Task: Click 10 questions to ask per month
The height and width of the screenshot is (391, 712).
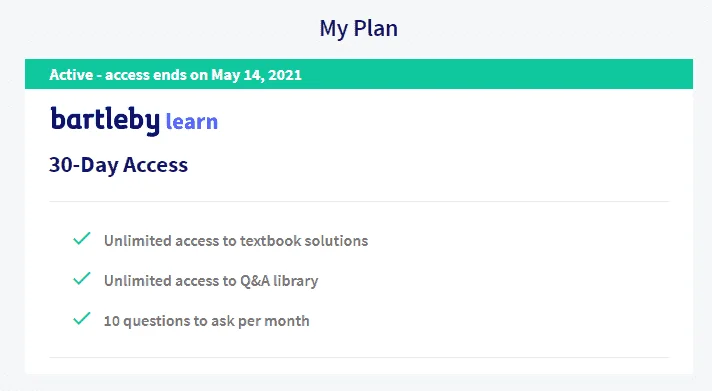Action: point(207,321)
